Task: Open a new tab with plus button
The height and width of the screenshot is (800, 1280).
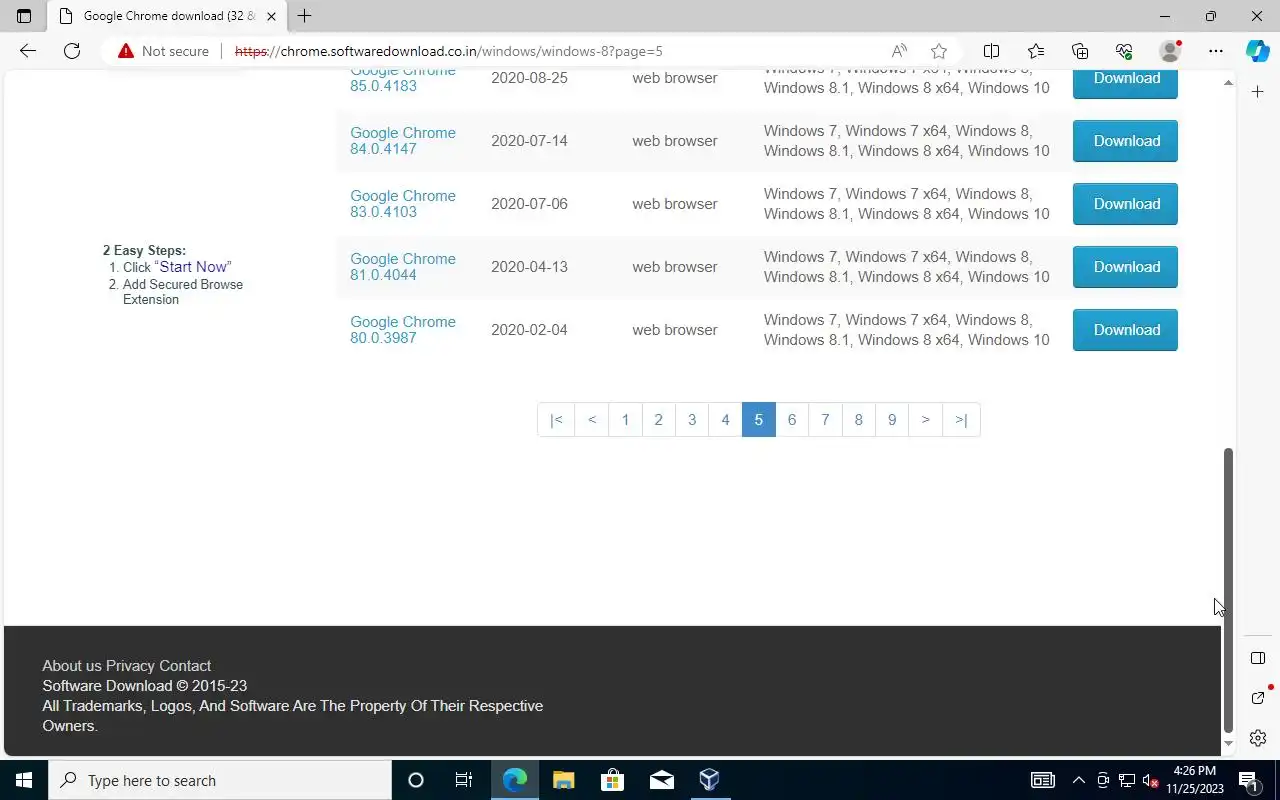Action: [304, 16]
